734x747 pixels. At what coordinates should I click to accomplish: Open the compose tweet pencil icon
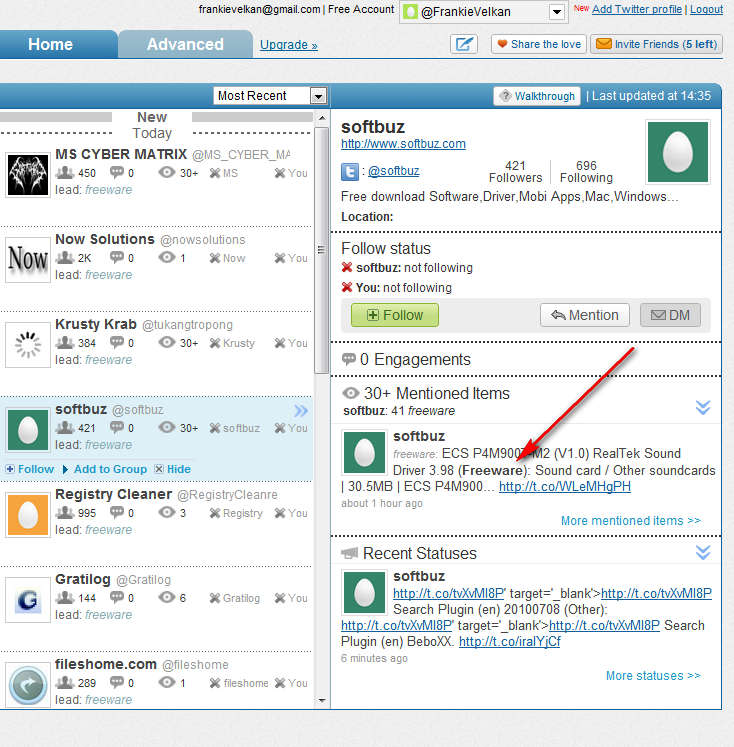tap(463, 44)
